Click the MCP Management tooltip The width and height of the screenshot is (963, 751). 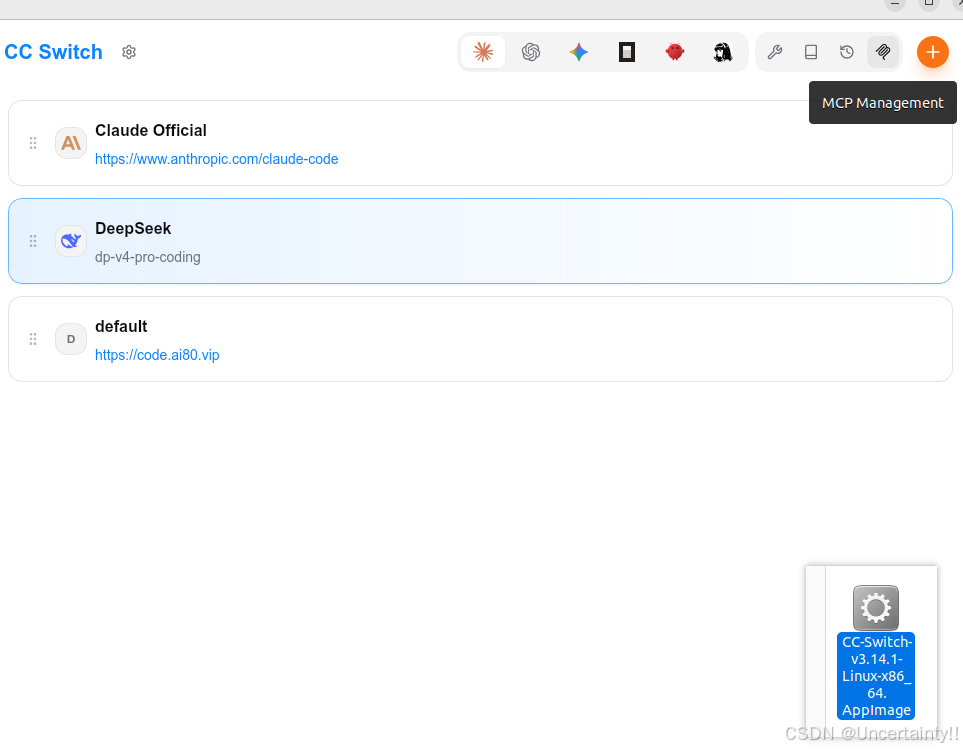pos(883,103)
